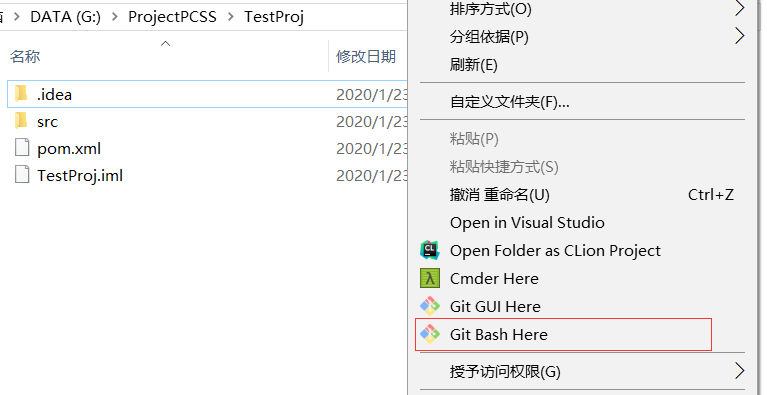767x395 pixels.
Task: Click the CLion icon in context menu
Action: pos(429,250)
